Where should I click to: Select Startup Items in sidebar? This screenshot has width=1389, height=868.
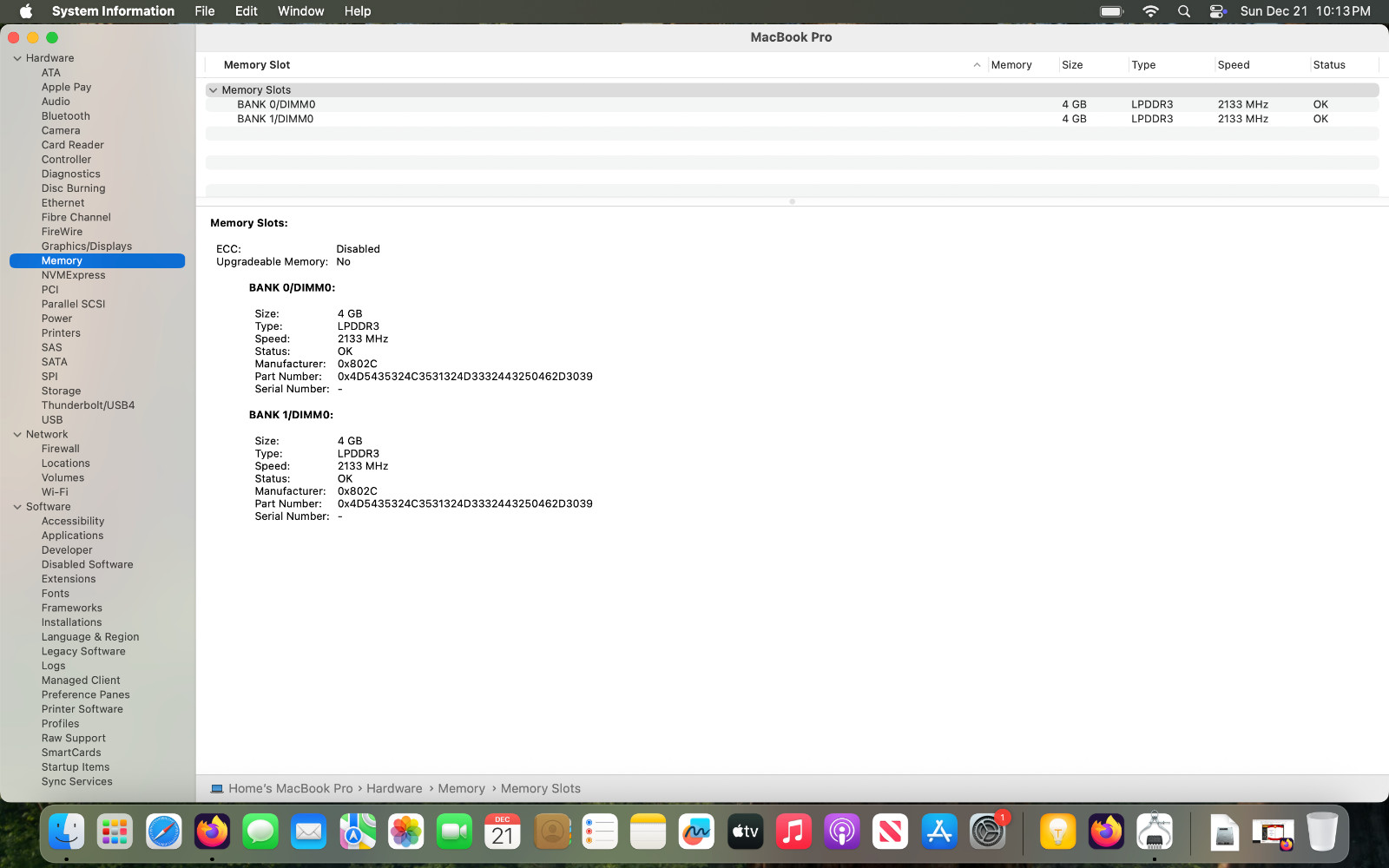pos(76,767)
